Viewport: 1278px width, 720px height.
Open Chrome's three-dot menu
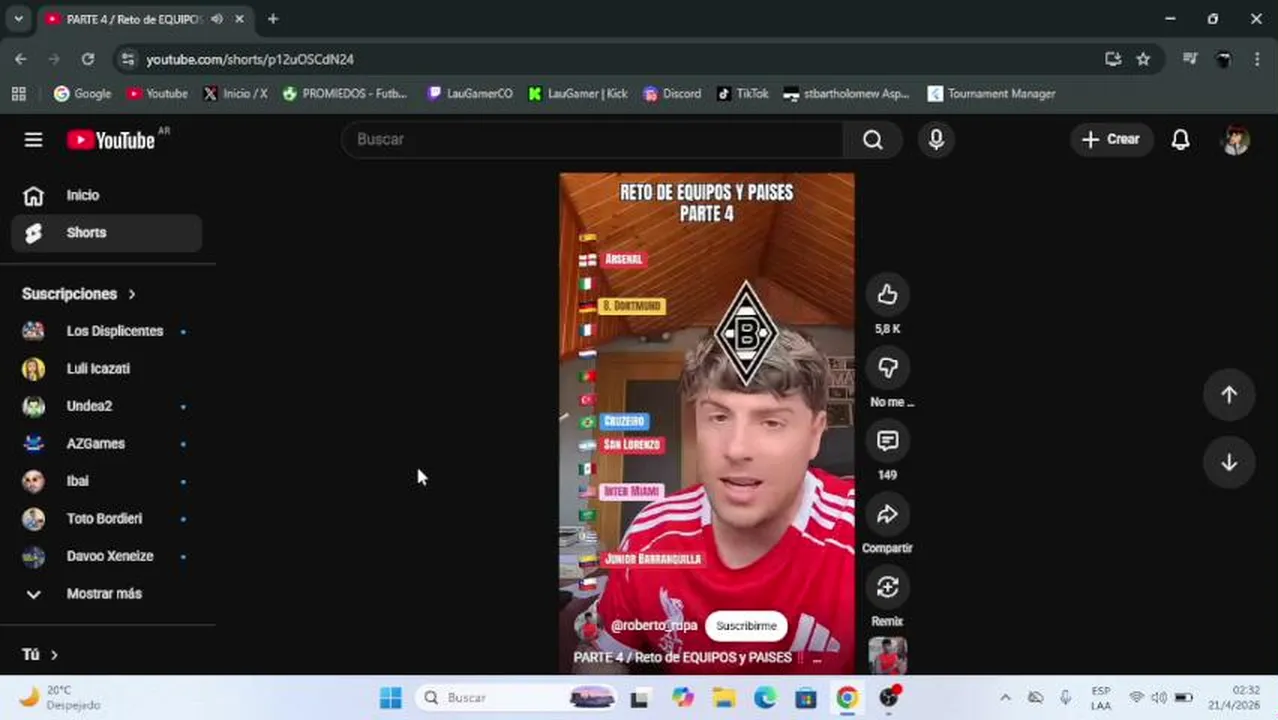tap(1257, 59)
